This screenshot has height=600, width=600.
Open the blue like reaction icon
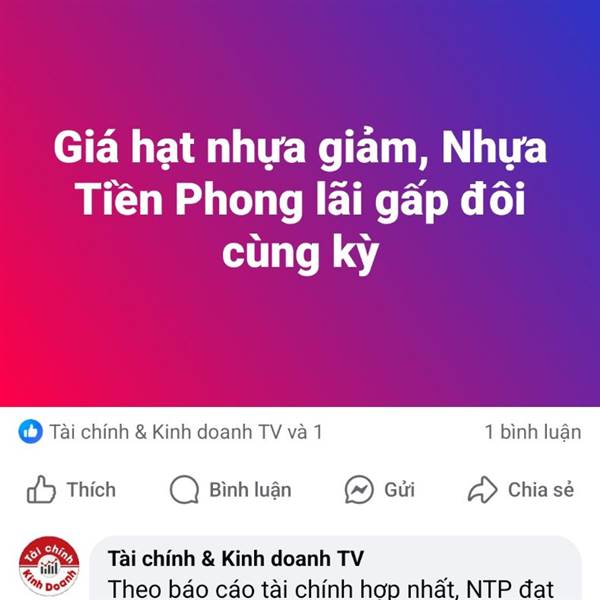pyautogui.click(x=31, y=432)
